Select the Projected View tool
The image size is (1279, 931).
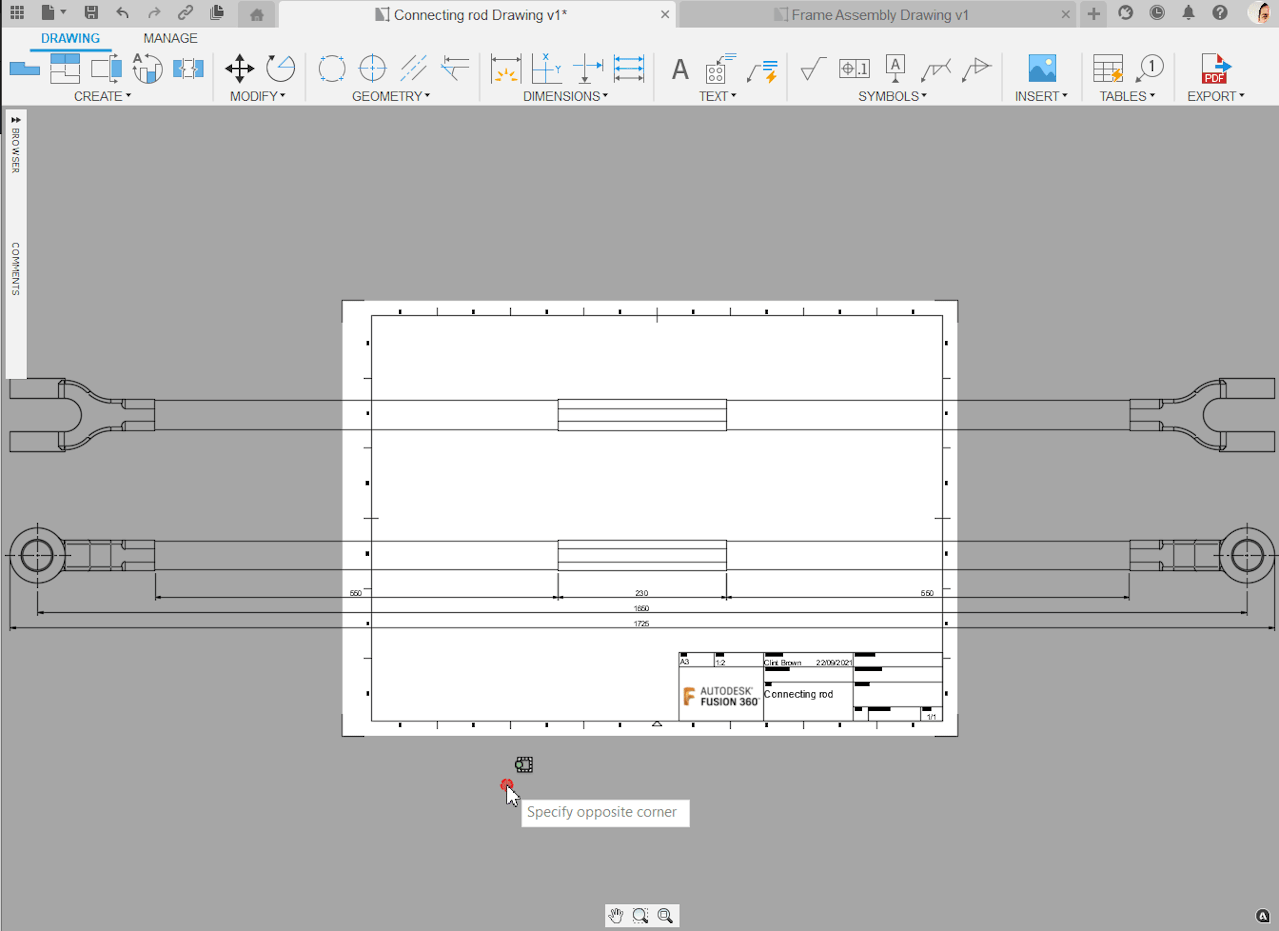(x=65, y=69)
